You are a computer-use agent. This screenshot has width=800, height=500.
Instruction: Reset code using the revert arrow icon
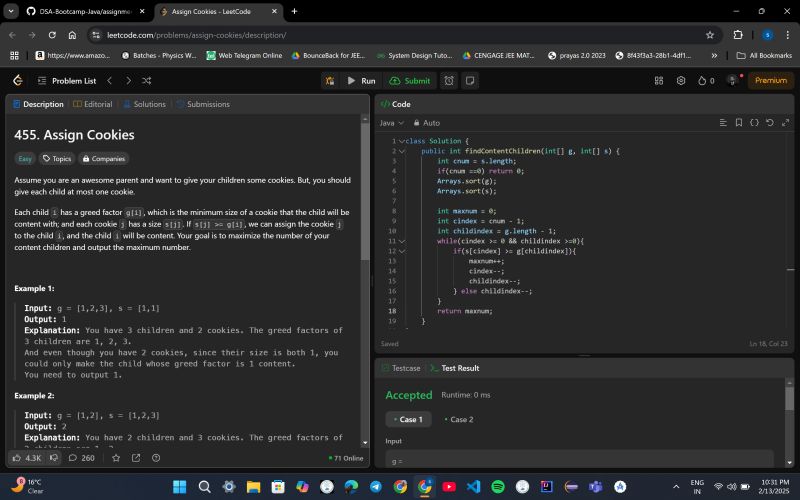tap(769, 122)
